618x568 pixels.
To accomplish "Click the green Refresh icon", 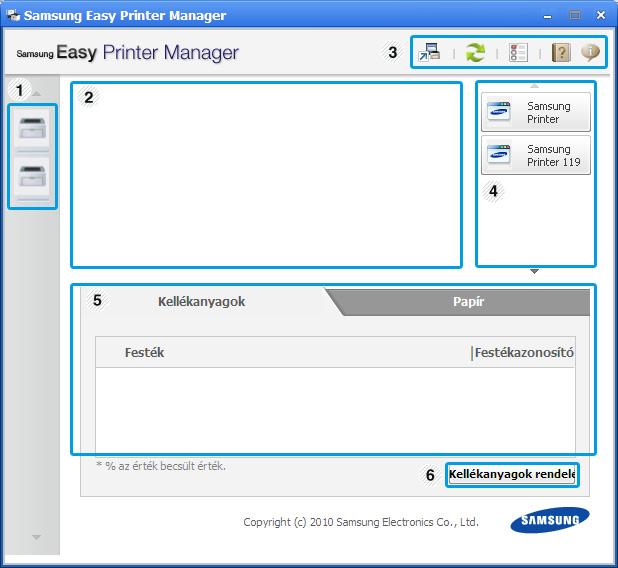I will 475,52.
